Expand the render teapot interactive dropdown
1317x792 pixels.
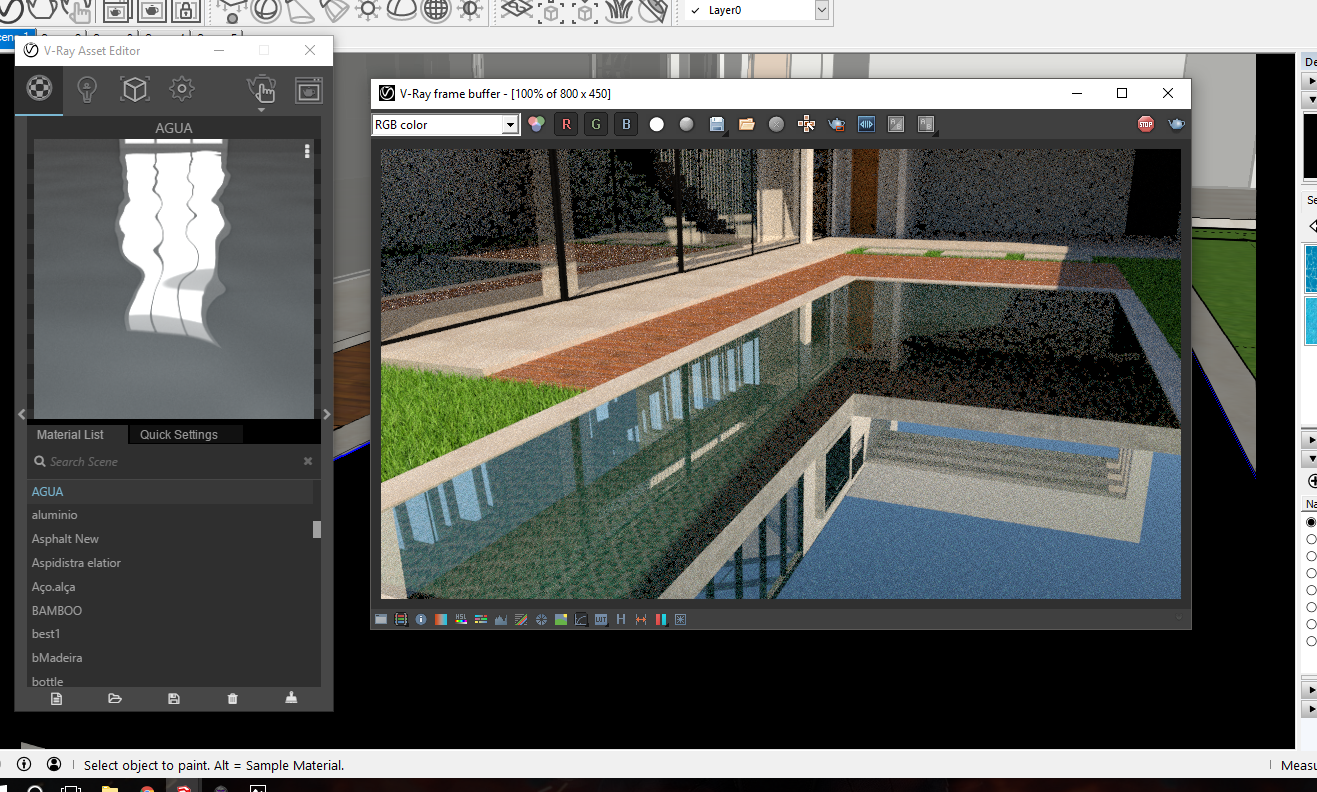261,109
